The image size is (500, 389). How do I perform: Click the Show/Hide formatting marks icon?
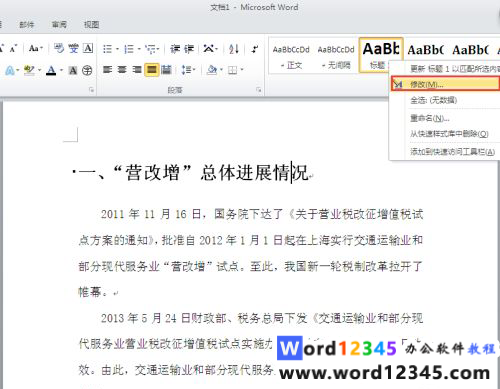tap(255, 49)
